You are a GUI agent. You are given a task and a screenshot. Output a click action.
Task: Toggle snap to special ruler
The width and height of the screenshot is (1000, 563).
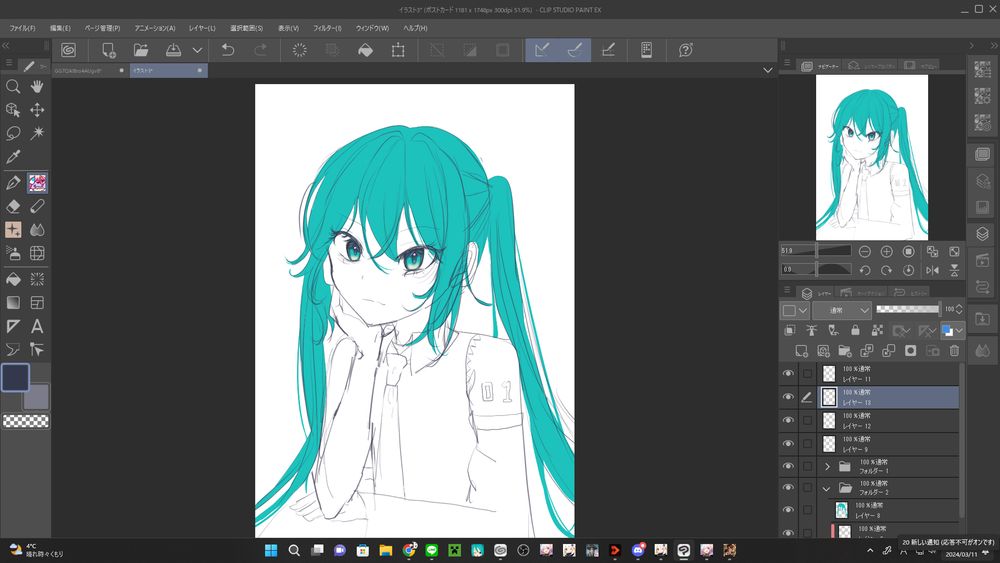[x=575, y=50]
